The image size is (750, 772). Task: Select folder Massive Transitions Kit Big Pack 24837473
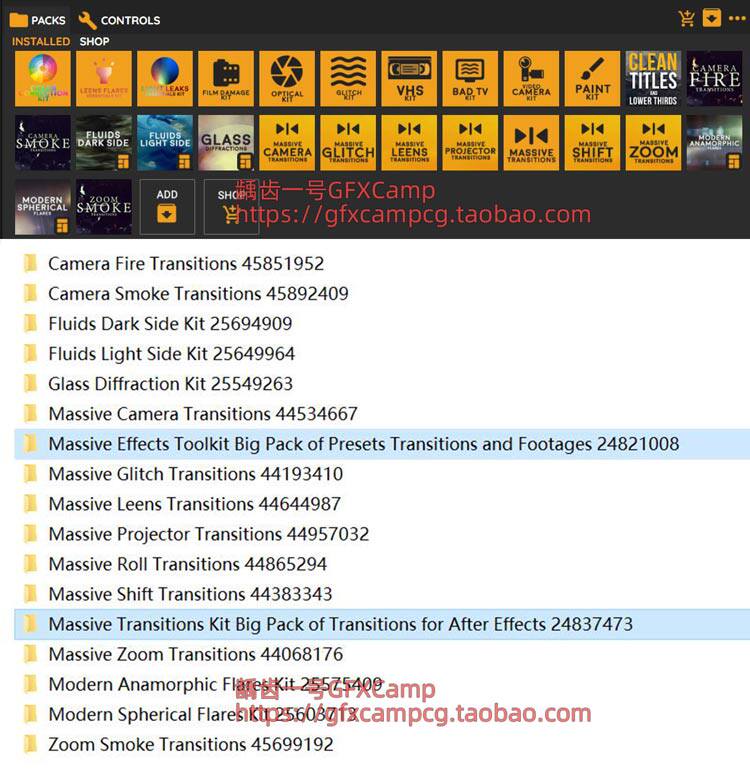tap(382, 624)
